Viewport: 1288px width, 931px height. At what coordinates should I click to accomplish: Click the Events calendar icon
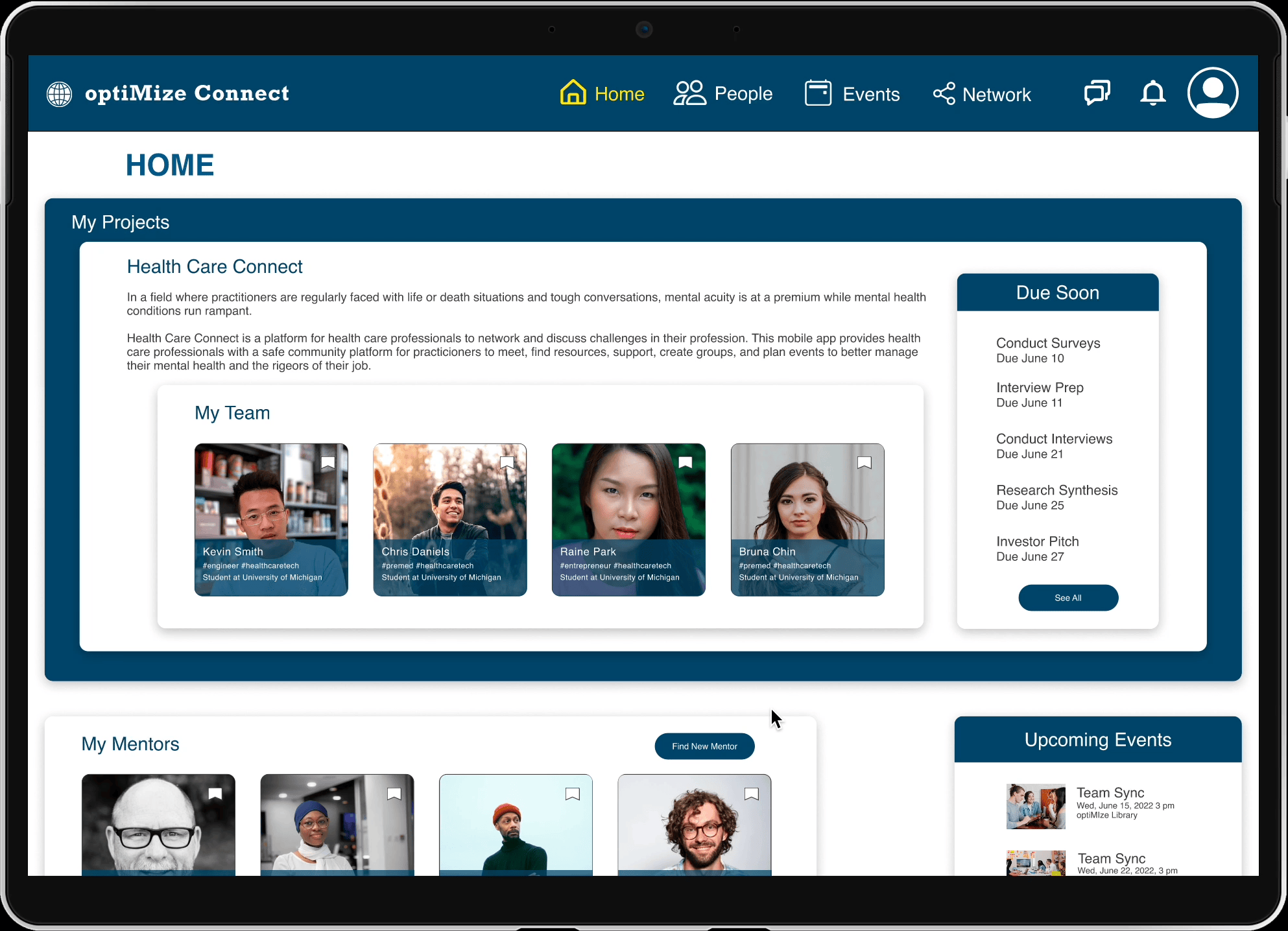[818, 93]
